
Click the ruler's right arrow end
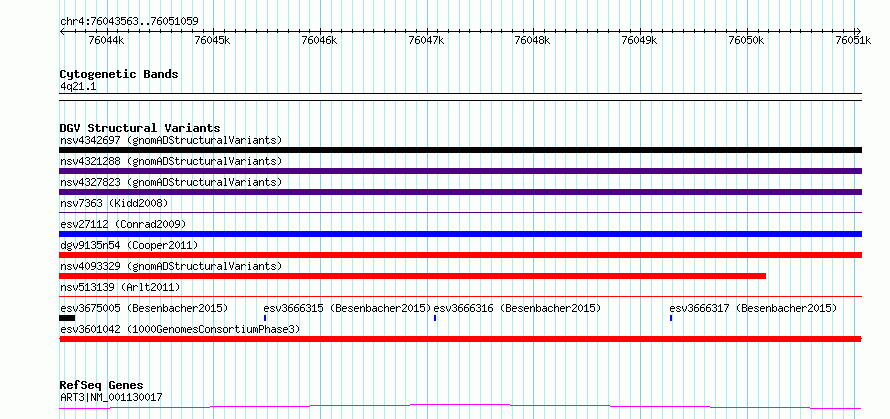859,31
